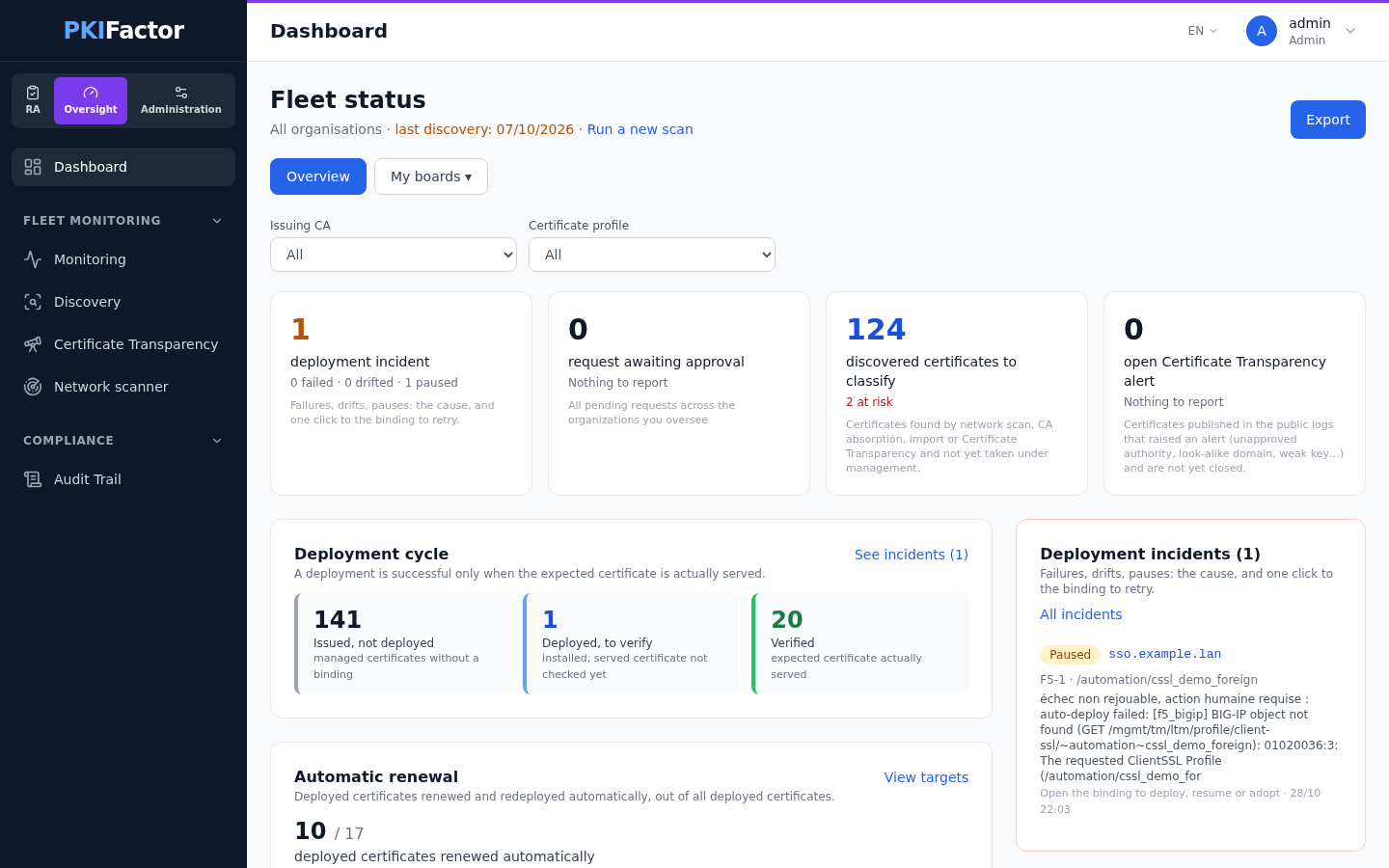The image size is (1389, 868).
Task: Click the Network scanner radar icon
Action: (x=33, y=387)
